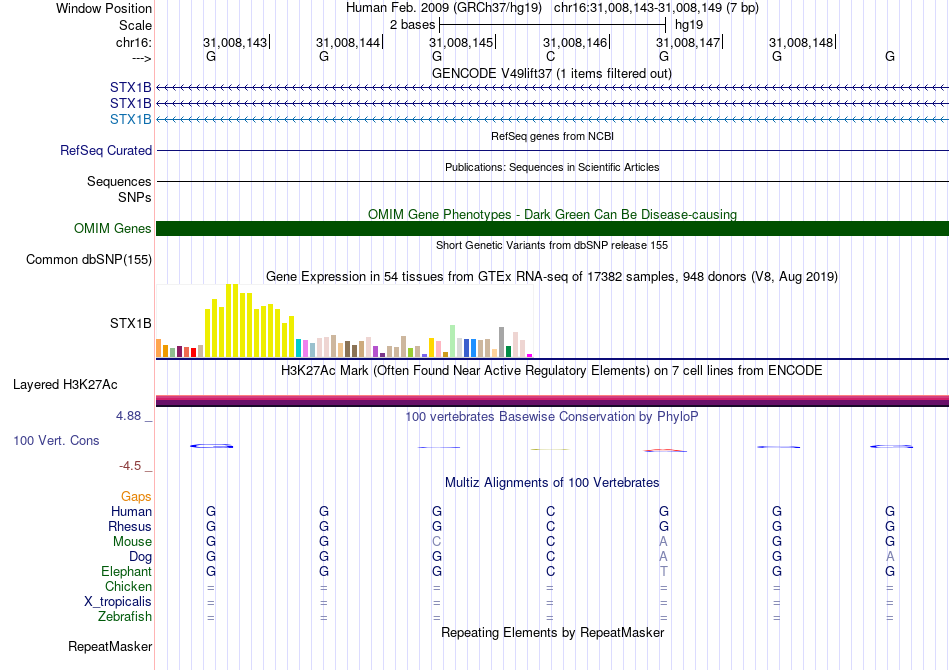The height and width of the screenshot is (670, 950).
Task: Click the Human species label
Action: [131, 511]
